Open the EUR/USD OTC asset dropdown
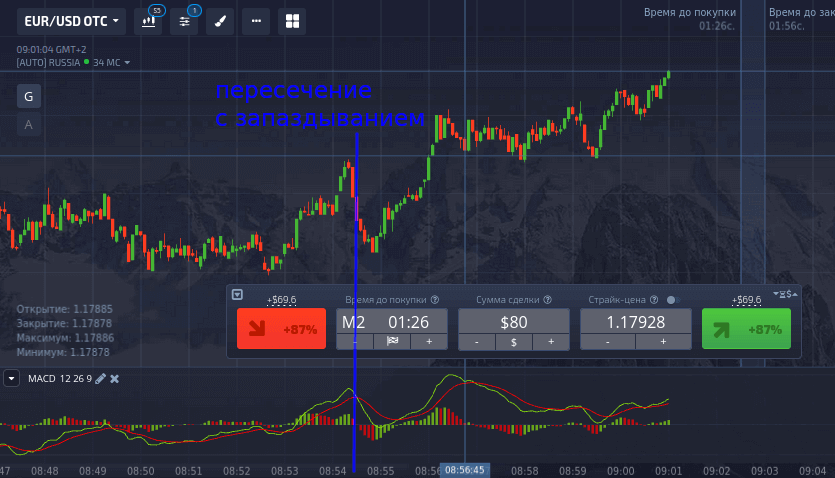The image size is (835, 478). tap(74, 21)
